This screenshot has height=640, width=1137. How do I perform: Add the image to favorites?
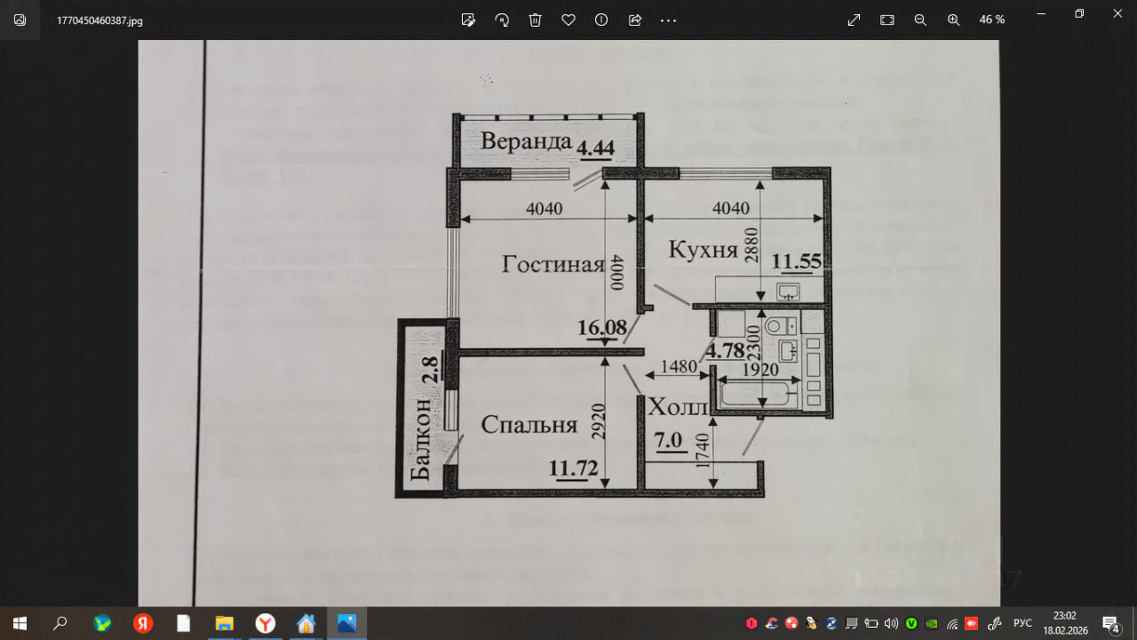(568, 20)
